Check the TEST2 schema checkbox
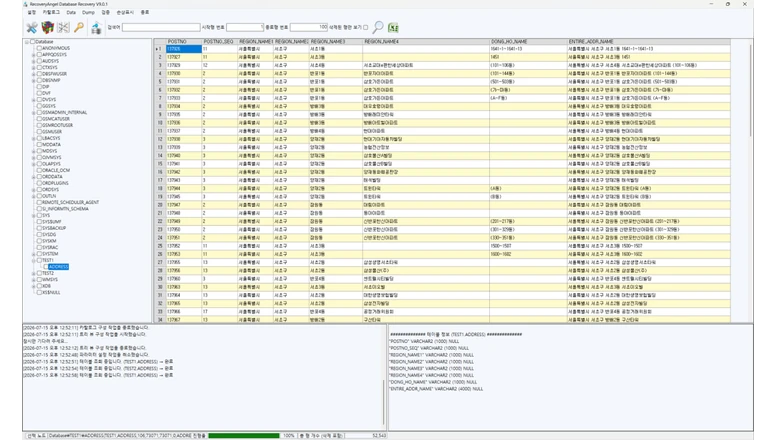Viewport: 776px width, 440px height. [x=39, y=273]
